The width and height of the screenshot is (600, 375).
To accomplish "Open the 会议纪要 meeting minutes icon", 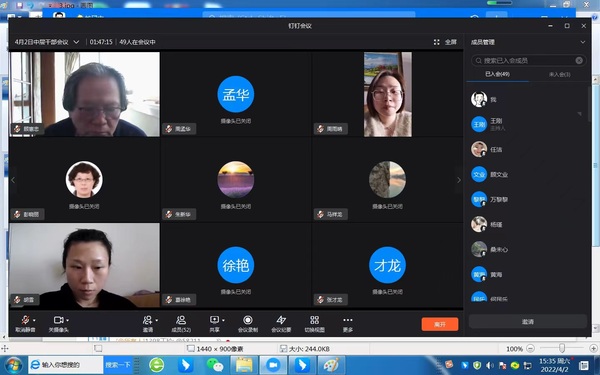I will [x=281, y=320].
